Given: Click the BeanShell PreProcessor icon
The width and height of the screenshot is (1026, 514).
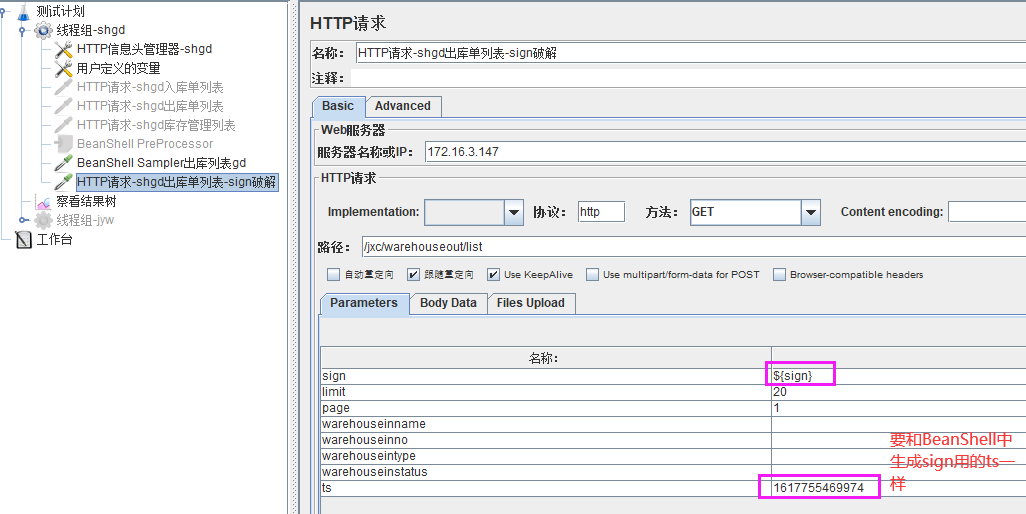Looking at the screenshot, I should (x=63, y=144).
